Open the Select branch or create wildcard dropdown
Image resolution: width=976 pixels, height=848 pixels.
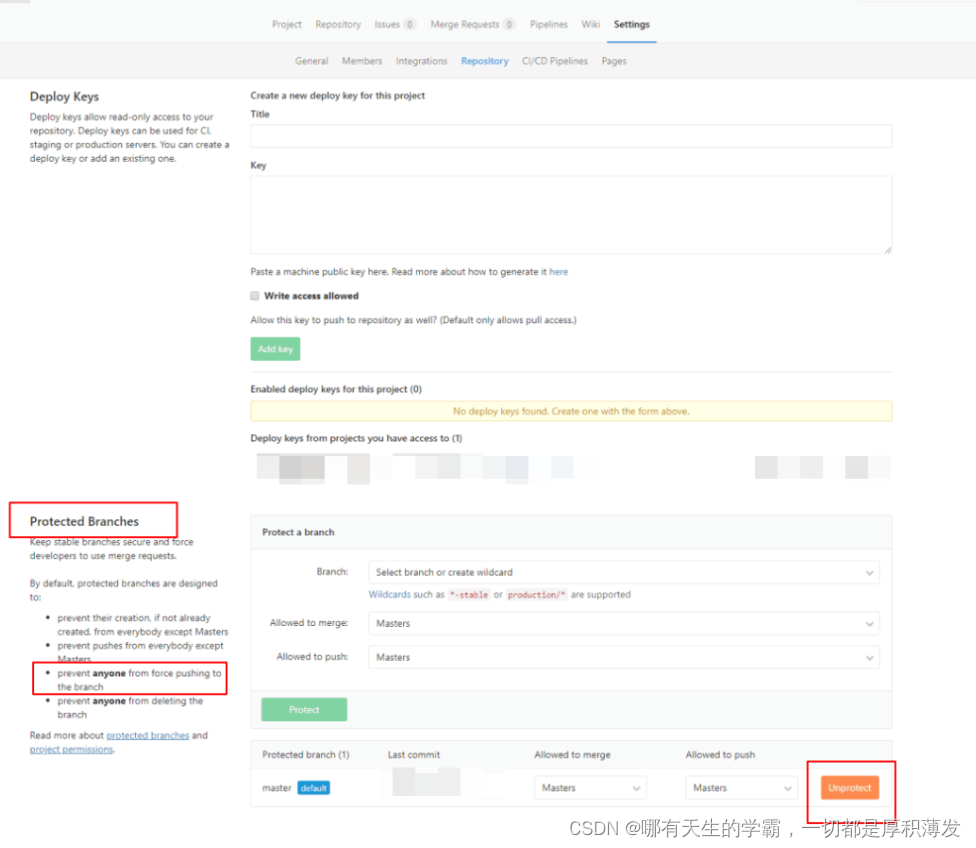[x=622, y=572]
